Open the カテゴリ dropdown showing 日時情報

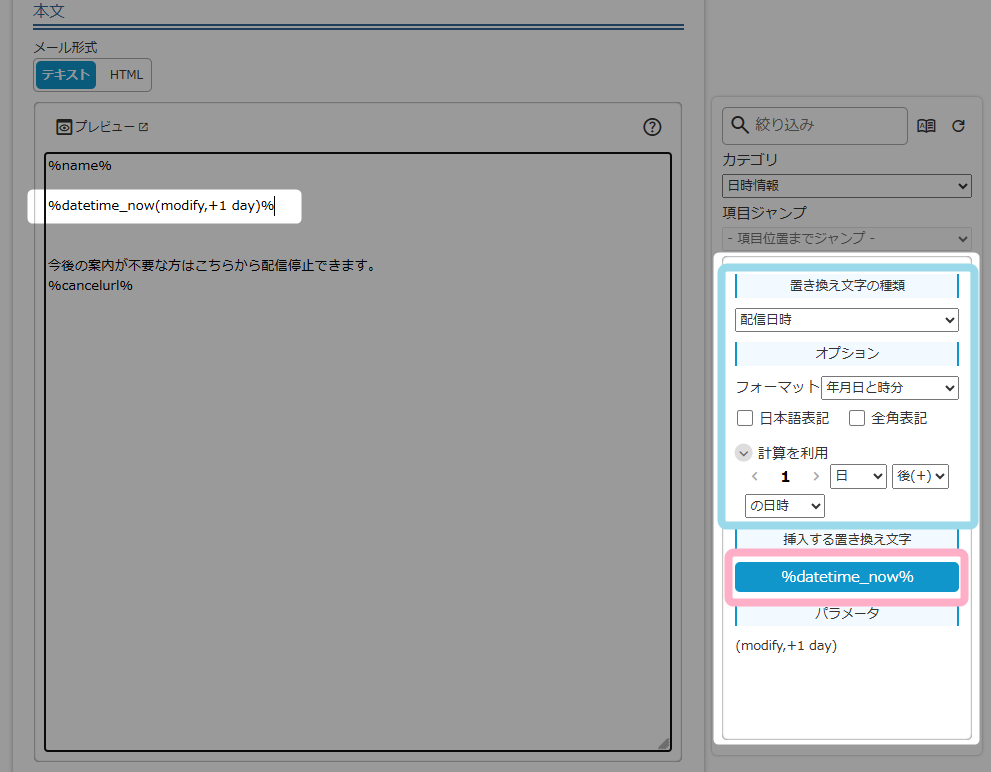[846, 185]
